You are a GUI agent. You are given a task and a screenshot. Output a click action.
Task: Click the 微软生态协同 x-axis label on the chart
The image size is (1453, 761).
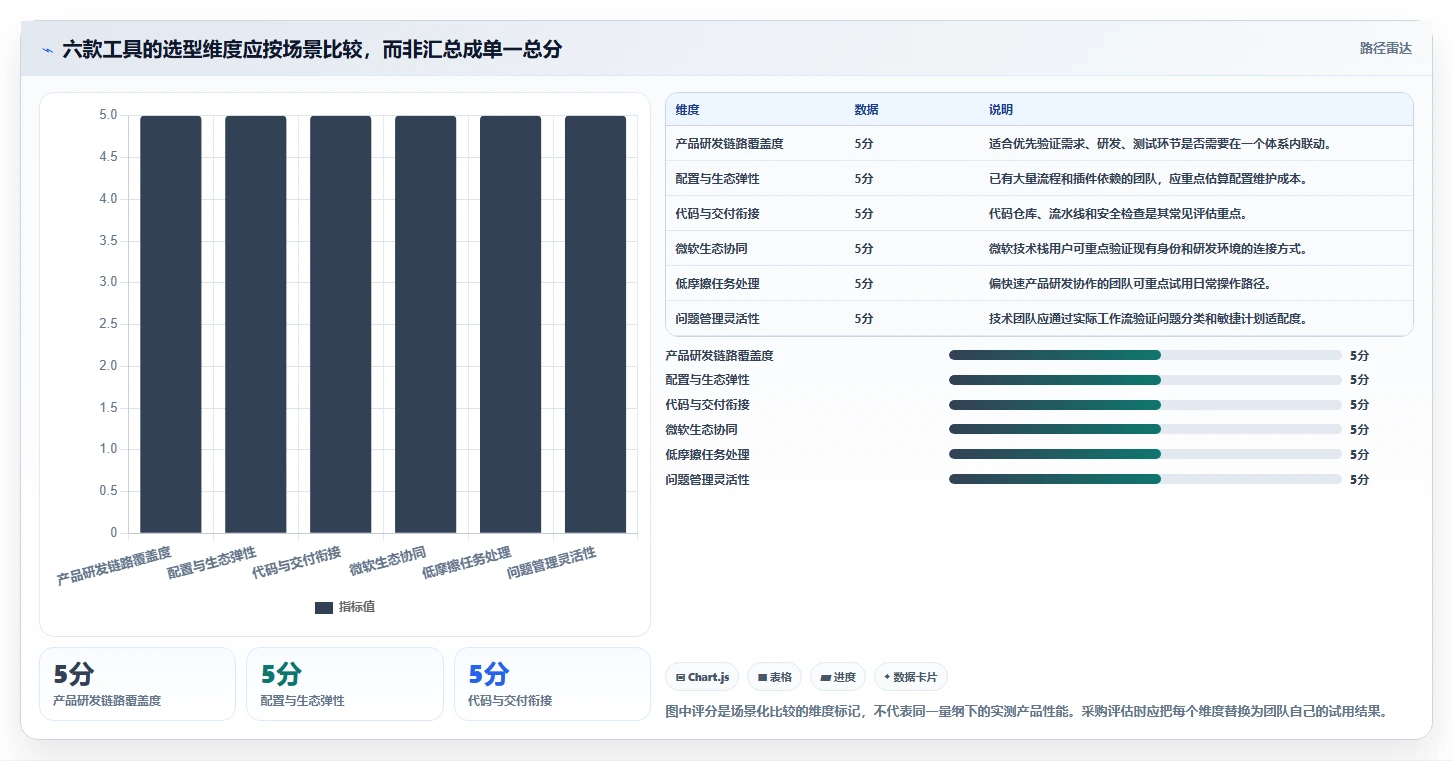point(388,560)
